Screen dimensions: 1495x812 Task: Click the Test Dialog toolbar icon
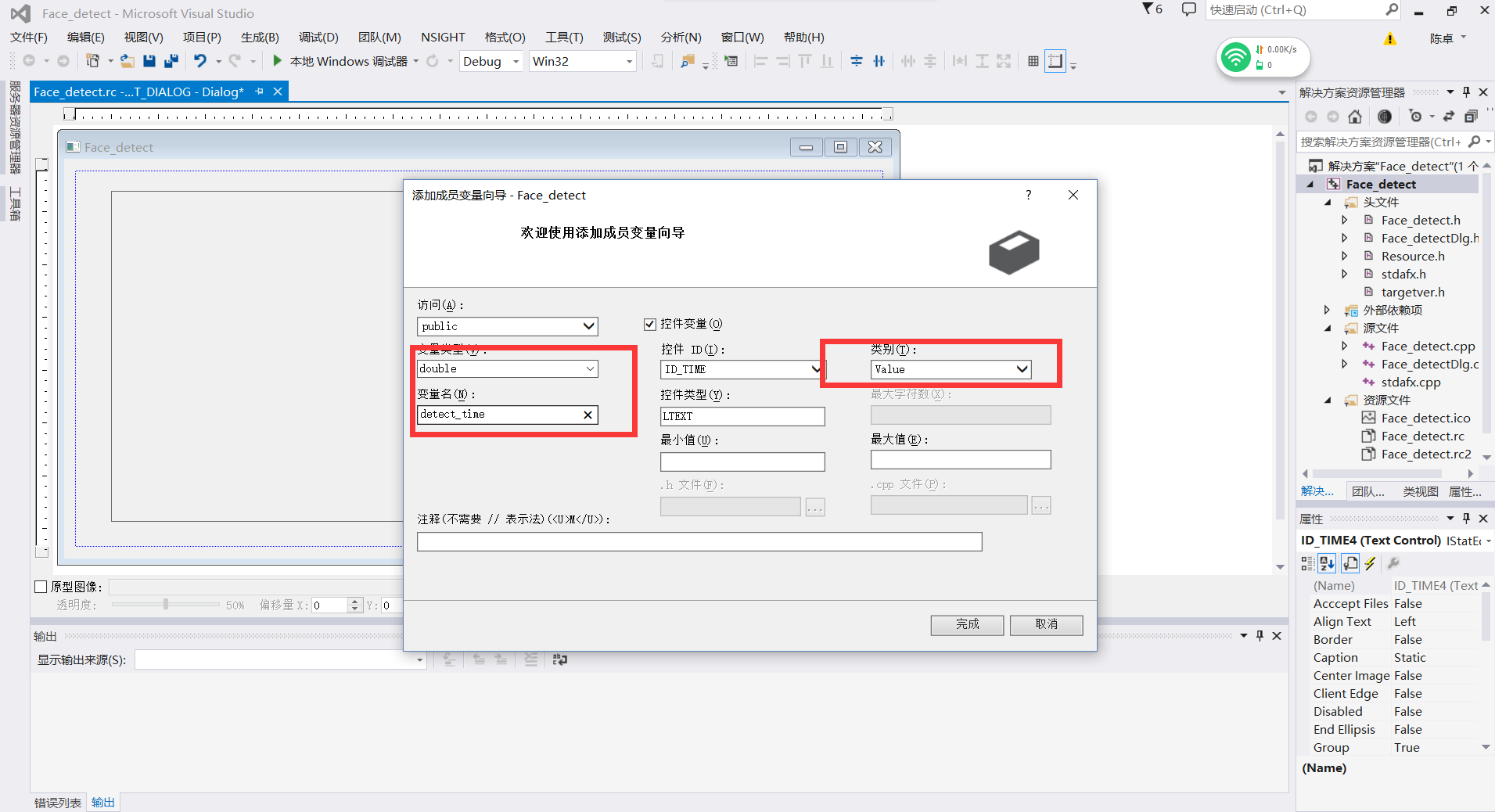coord(731,61)
